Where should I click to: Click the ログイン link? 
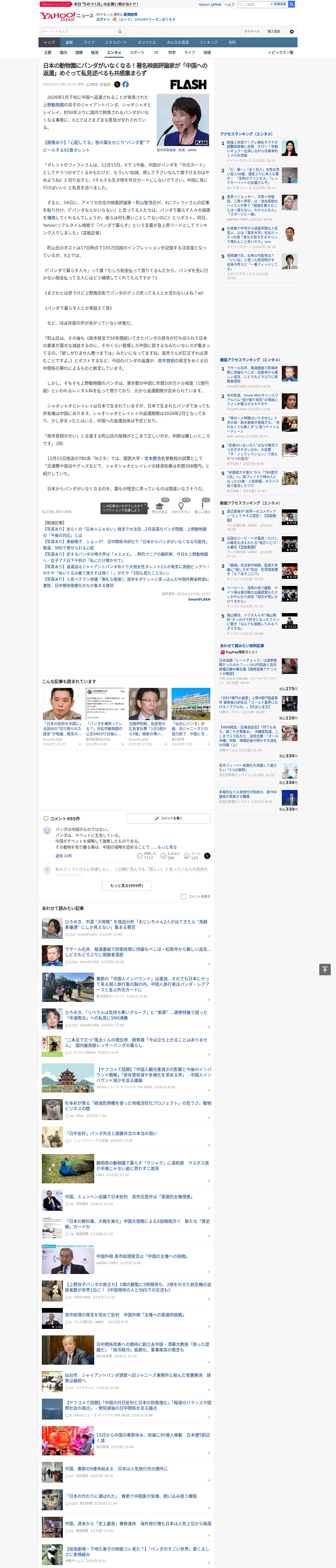pyautogui.click(x=103, y=20)
